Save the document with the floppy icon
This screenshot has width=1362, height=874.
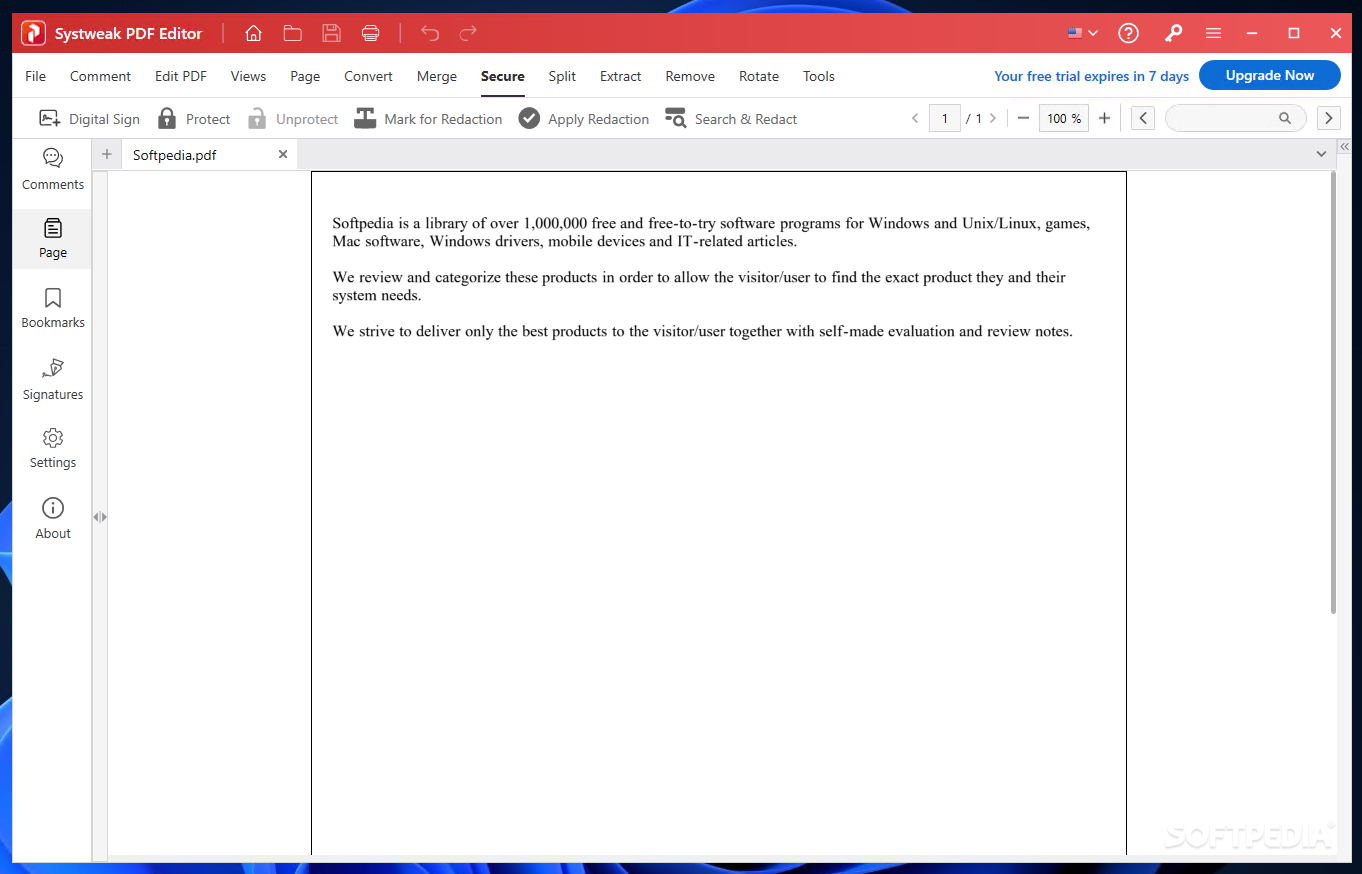[x=331, y=33]
